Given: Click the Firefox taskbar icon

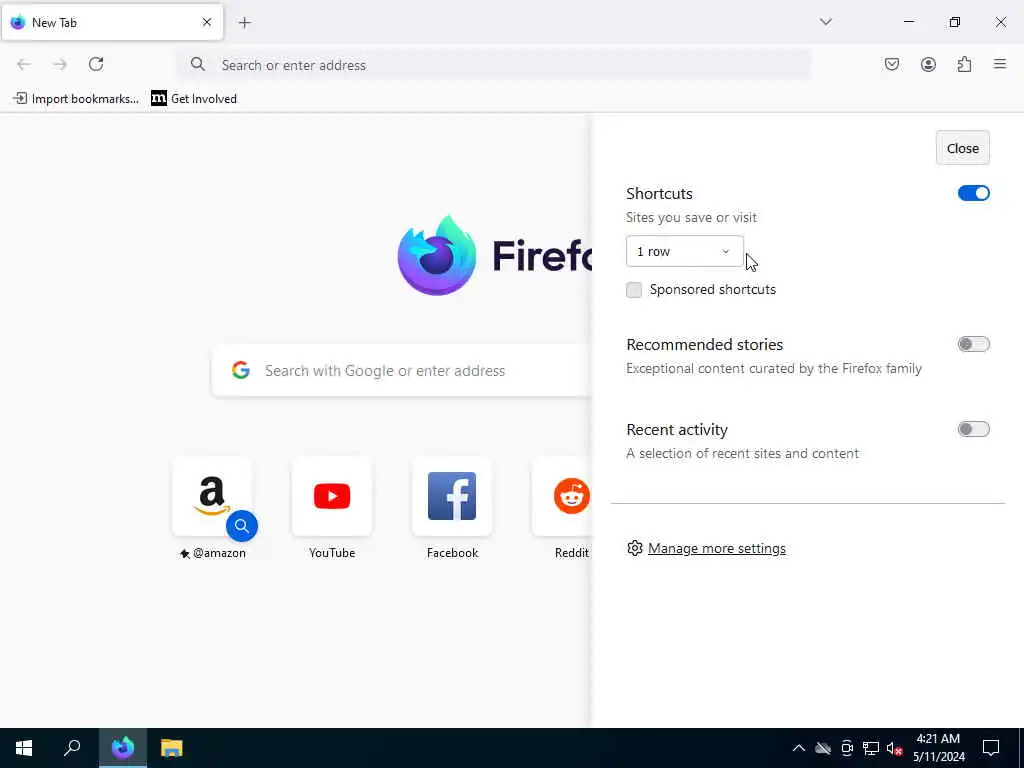Looking at the screenshot, I should click(x=123, y=748).
